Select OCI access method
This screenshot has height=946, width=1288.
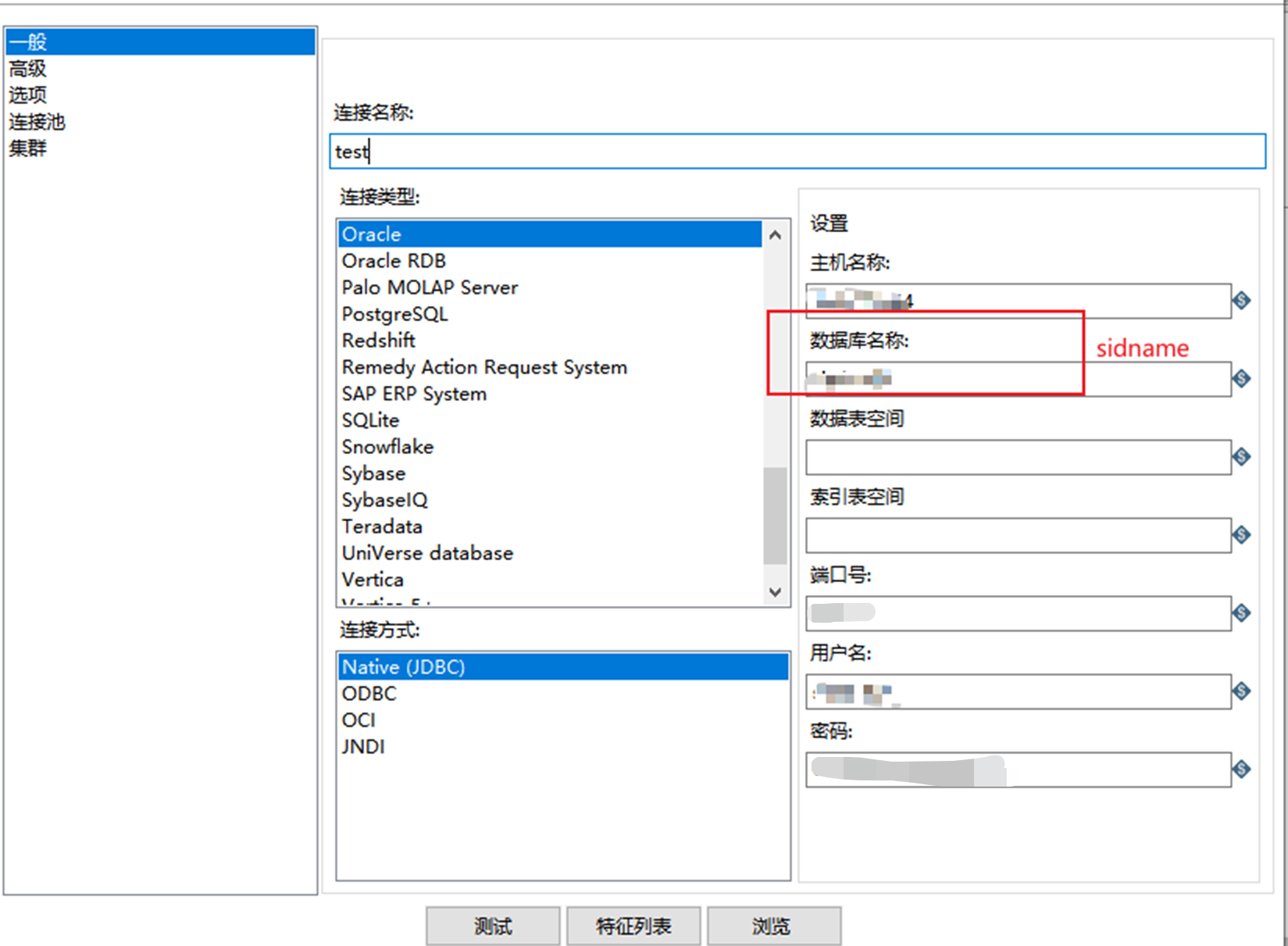point(563,720)
